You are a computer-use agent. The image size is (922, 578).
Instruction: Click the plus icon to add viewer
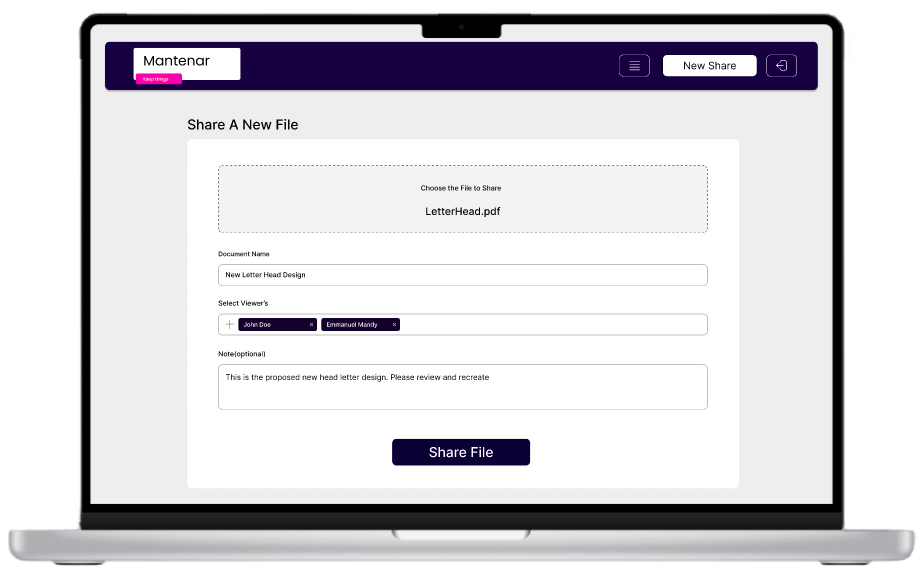tap(229, 325)
